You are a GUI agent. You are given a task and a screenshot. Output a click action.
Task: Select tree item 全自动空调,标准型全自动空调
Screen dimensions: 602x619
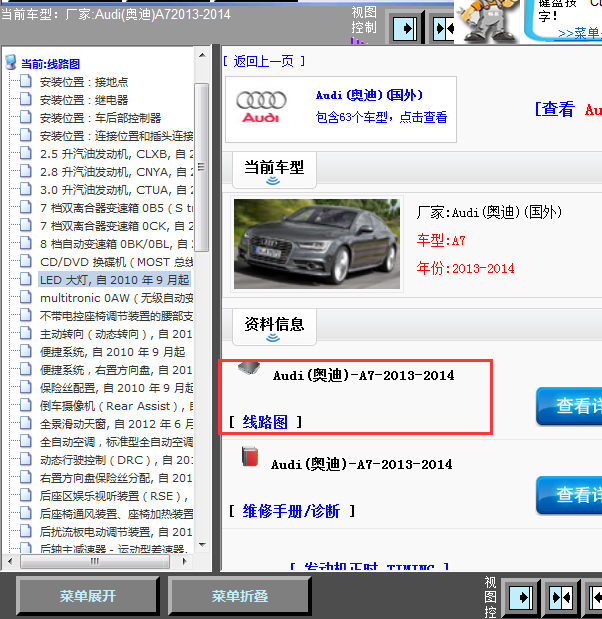click(x=116, y=442)
